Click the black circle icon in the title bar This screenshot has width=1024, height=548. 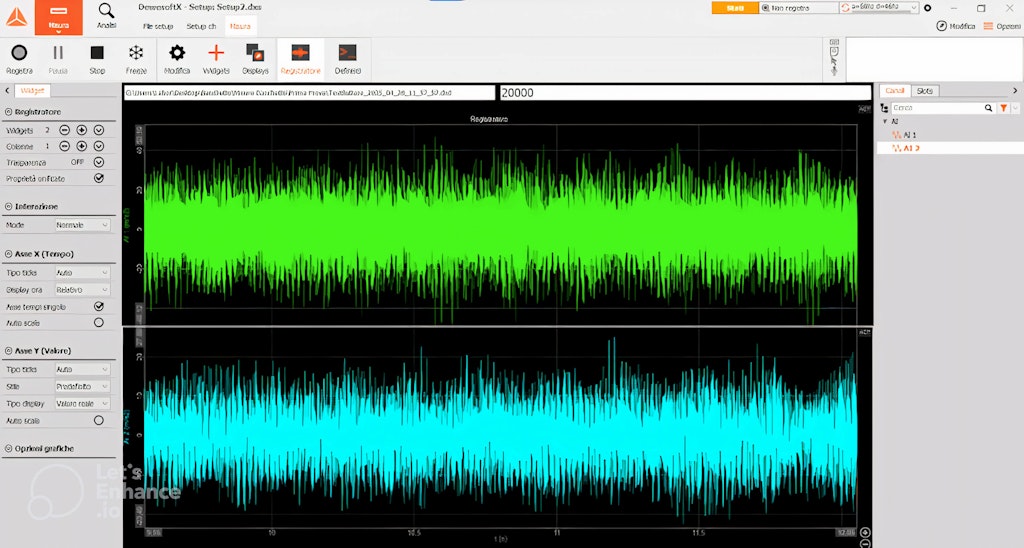click(927, 8)
